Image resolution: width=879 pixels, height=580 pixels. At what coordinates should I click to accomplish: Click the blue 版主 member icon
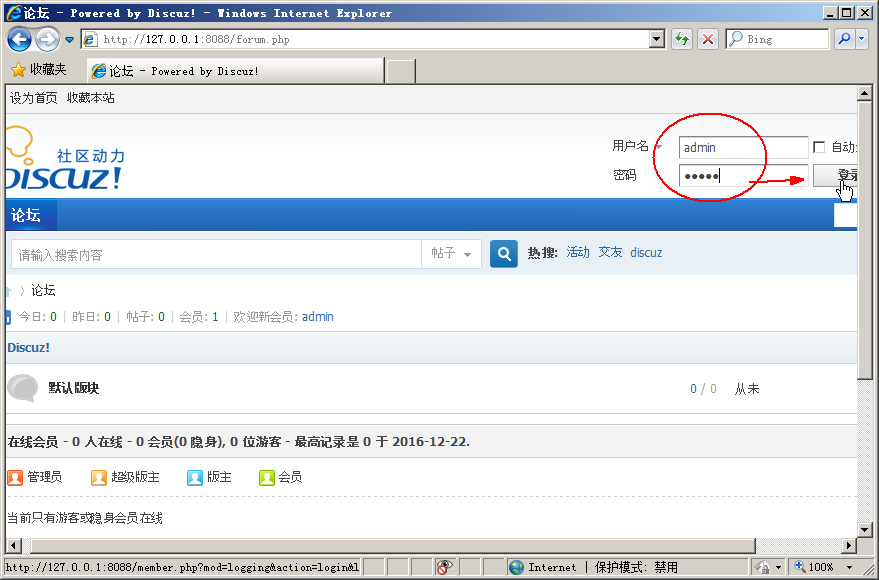195,477
